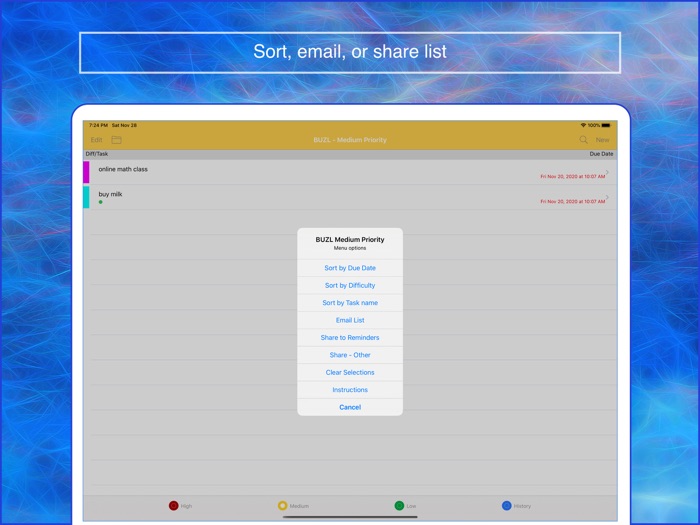The image size is (700, 525).
Task: Click cyan difficulty swatch for buy milk
Action: tap(86, 197)
